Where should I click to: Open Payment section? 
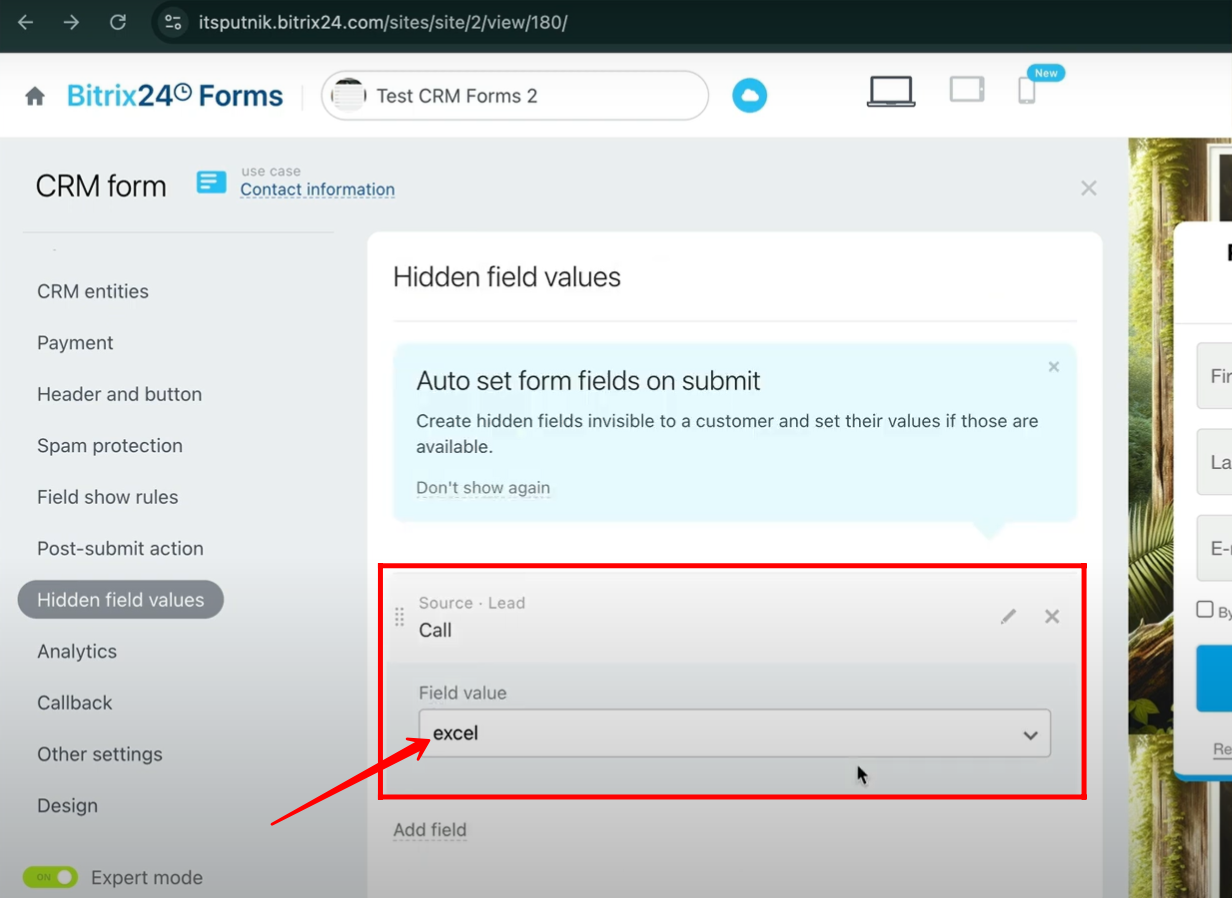(75, 343)
